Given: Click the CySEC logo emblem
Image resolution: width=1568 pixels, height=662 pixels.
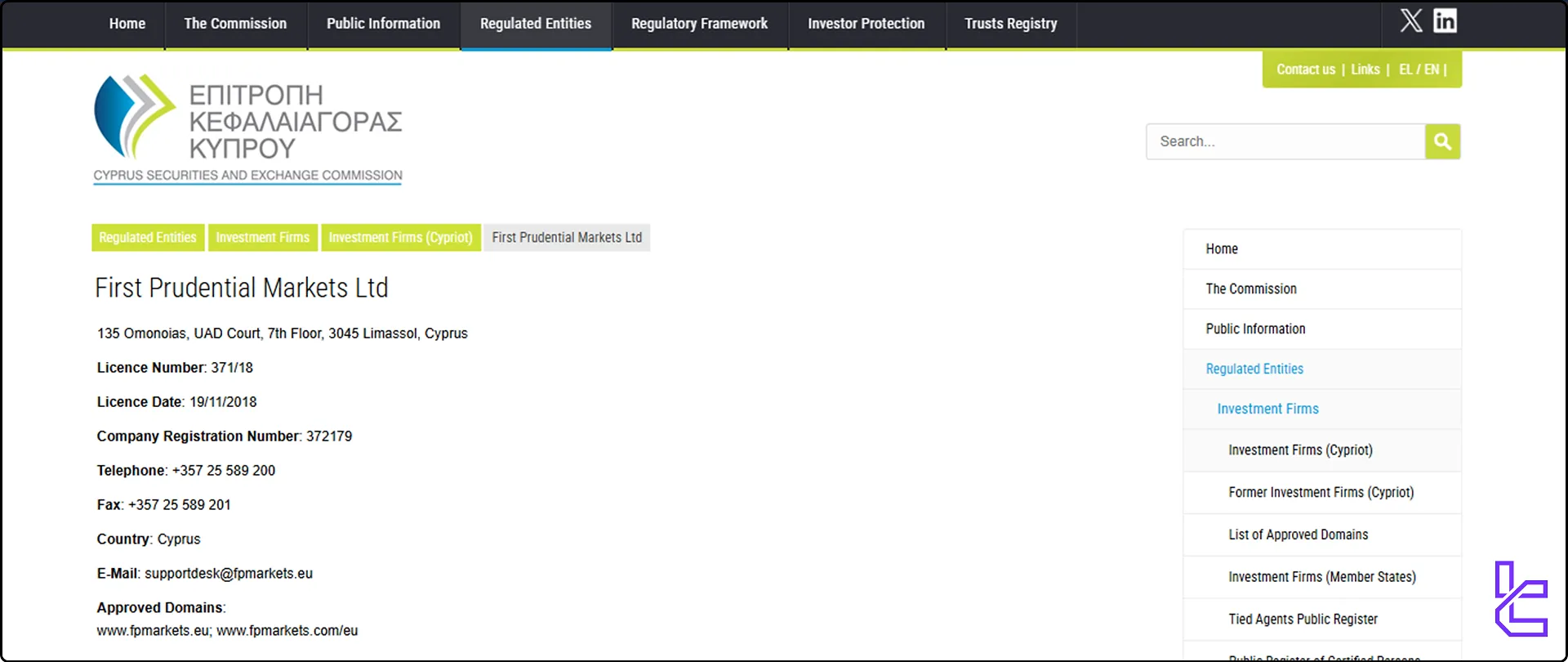Looking at the screenshot, I should pyautogui.click(x=135, y=116).
